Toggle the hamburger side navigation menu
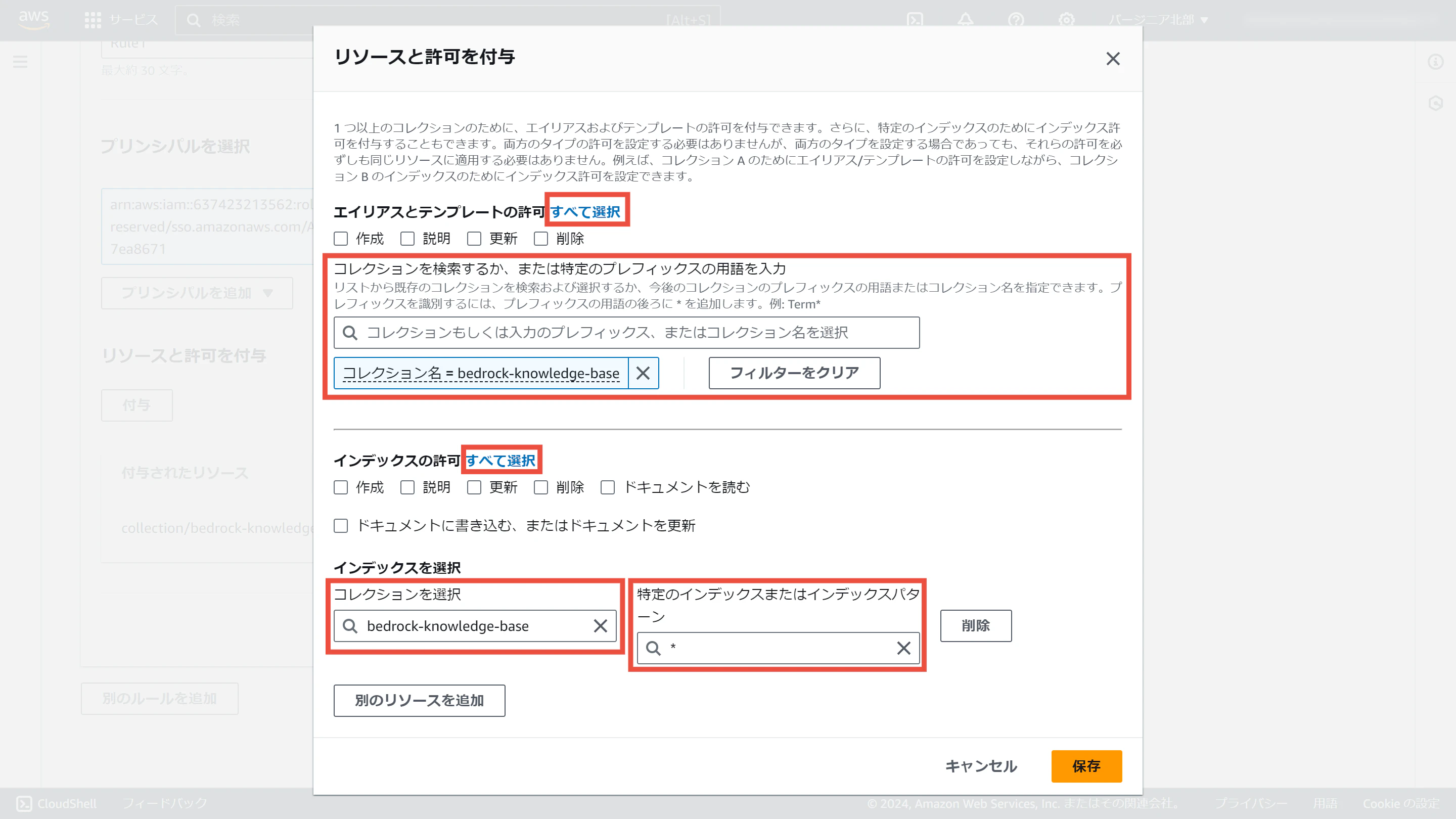The image size is (1456, 819). tap(20, 61)
